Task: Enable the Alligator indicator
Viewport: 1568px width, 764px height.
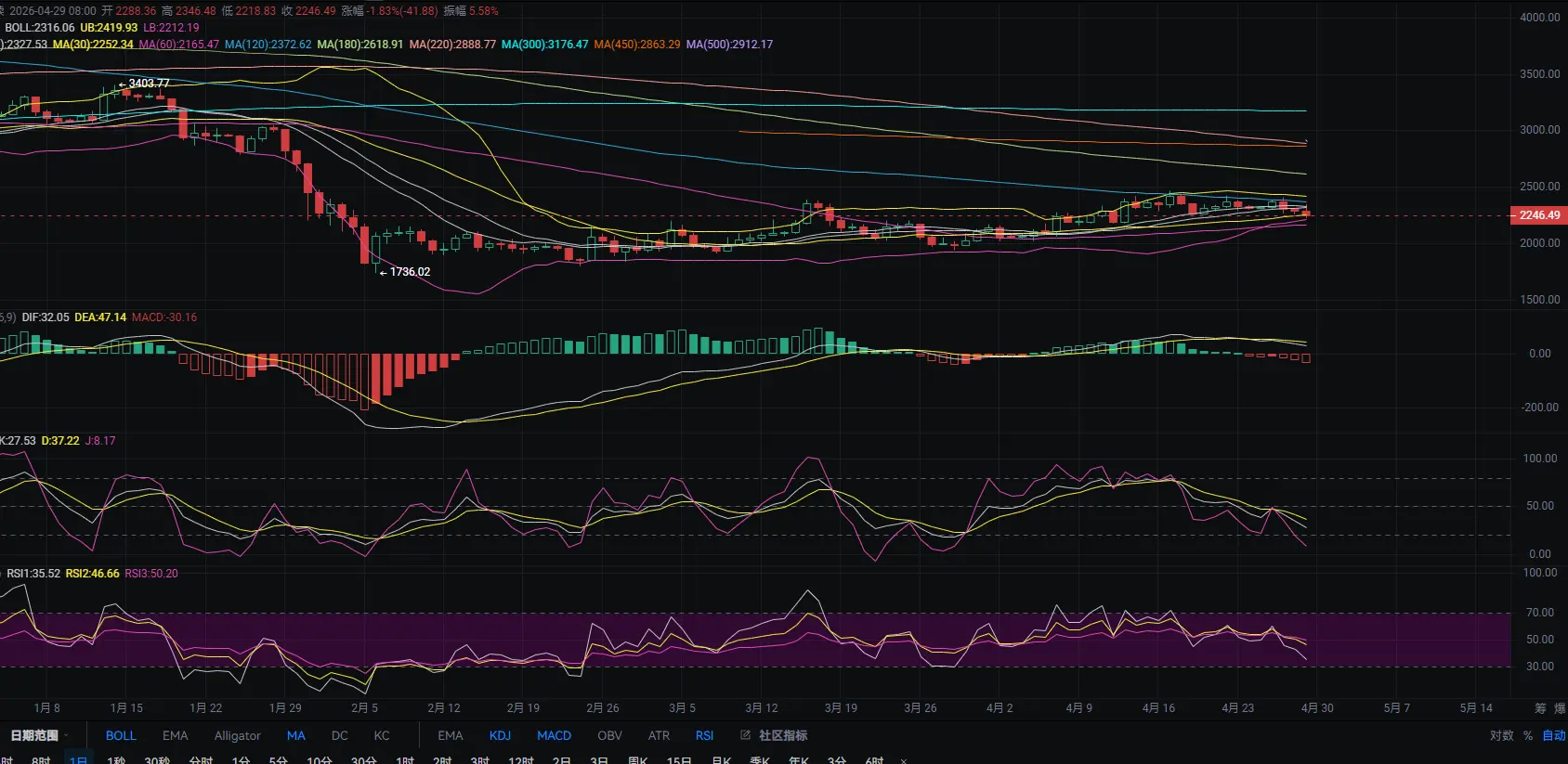Action: click(x=237, y=735)
